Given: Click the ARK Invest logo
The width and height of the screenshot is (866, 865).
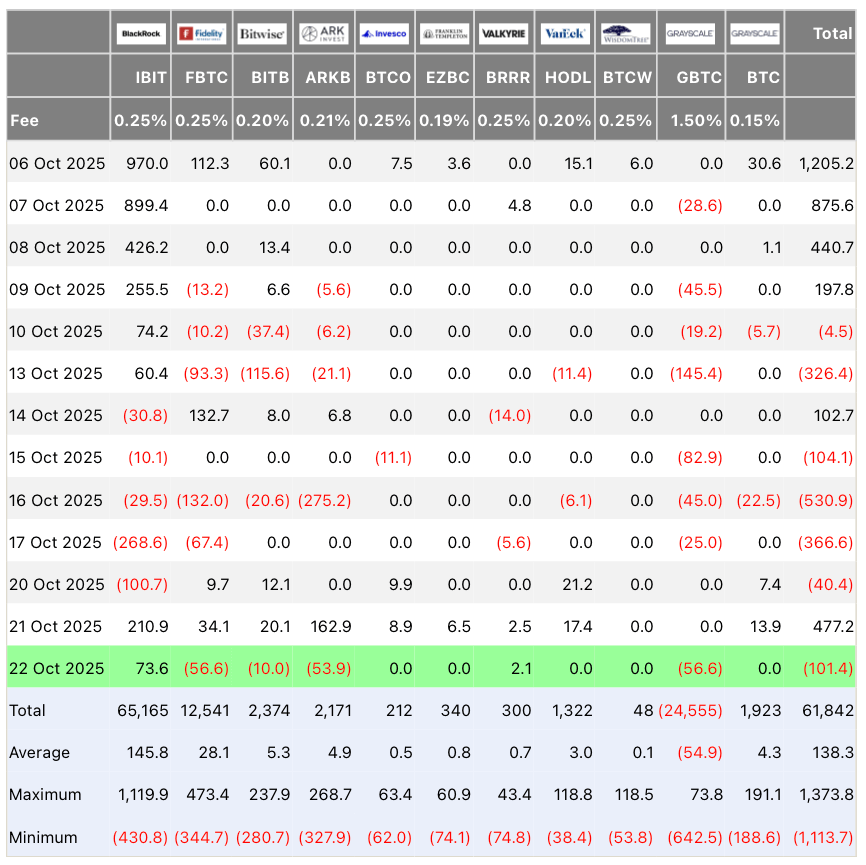Looking at the screenshot, I should tap(324, 34).
